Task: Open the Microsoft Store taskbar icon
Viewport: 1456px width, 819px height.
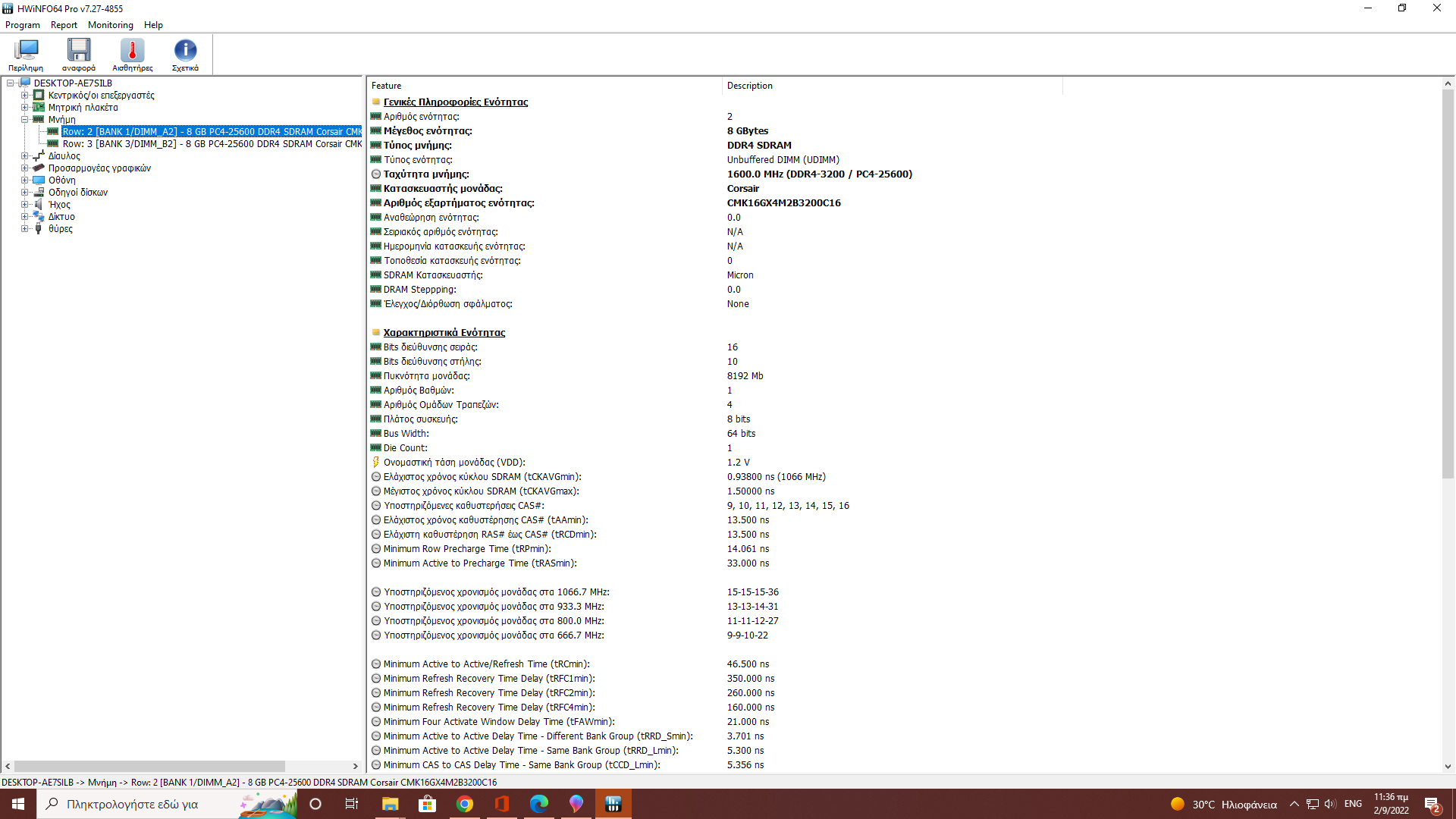Action: (x=428, y=804)
